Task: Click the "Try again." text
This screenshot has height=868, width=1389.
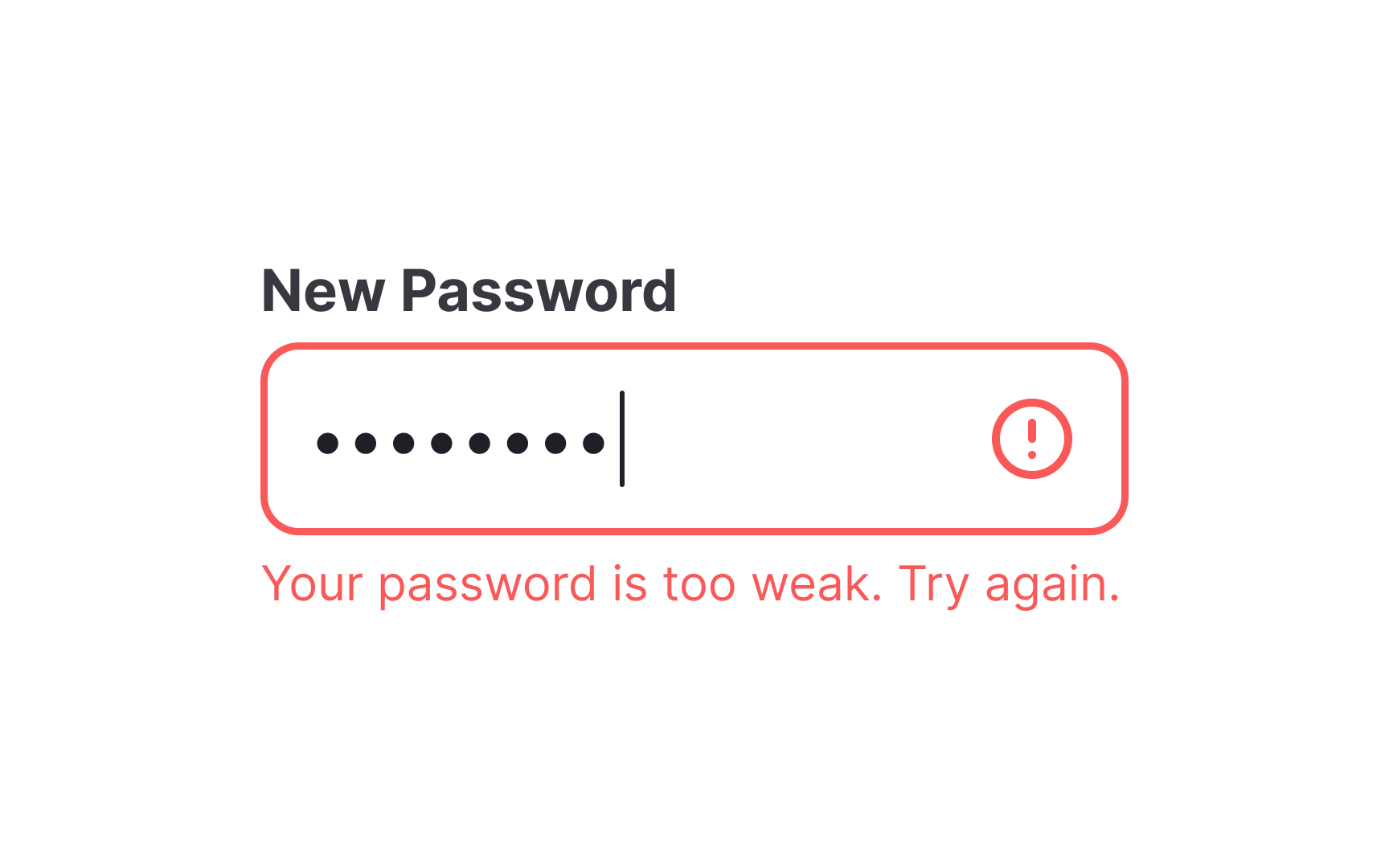Action: coord(1009,583)
